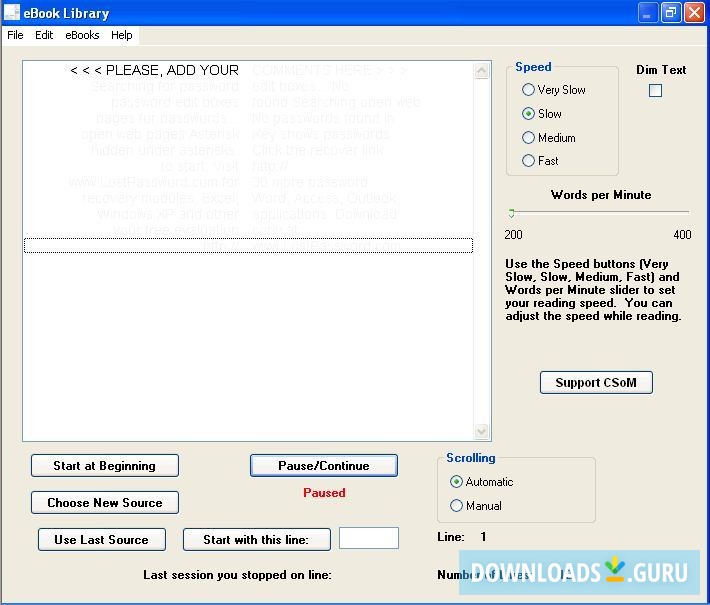Image resolution: width=710 pixels, height=605 pixels.
Task: Open the eBooks menu
Action: (x=82, y=35)
